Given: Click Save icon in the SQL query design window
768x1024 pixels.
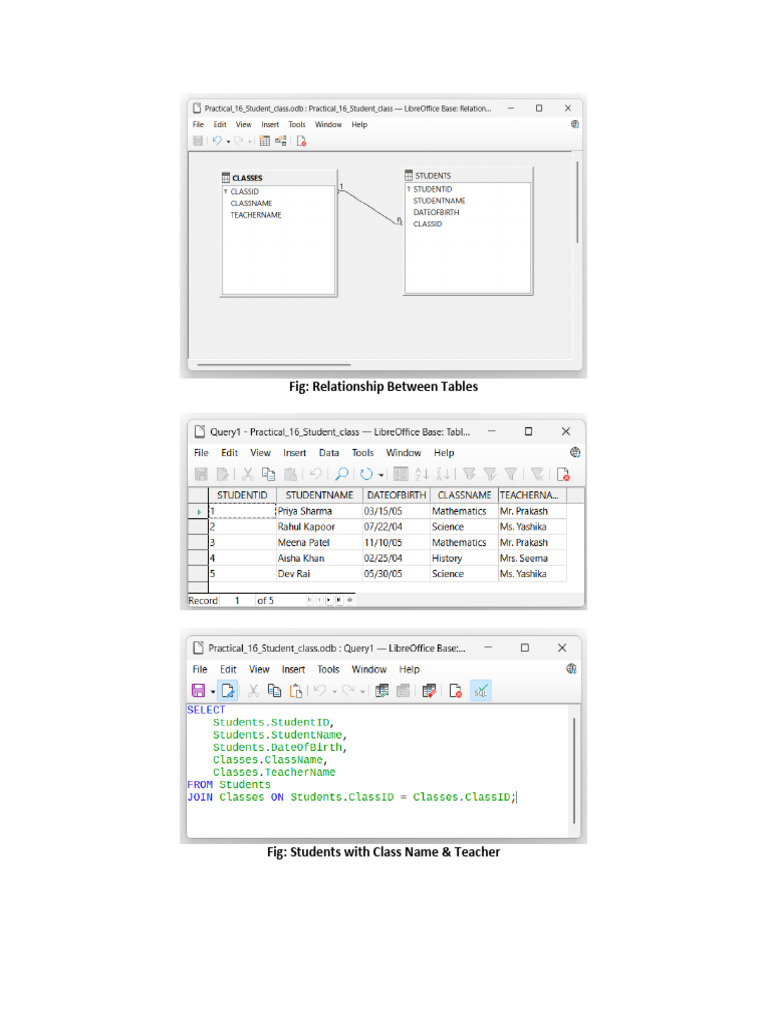Looking at the screenshot, I should (x=199, y=690).
